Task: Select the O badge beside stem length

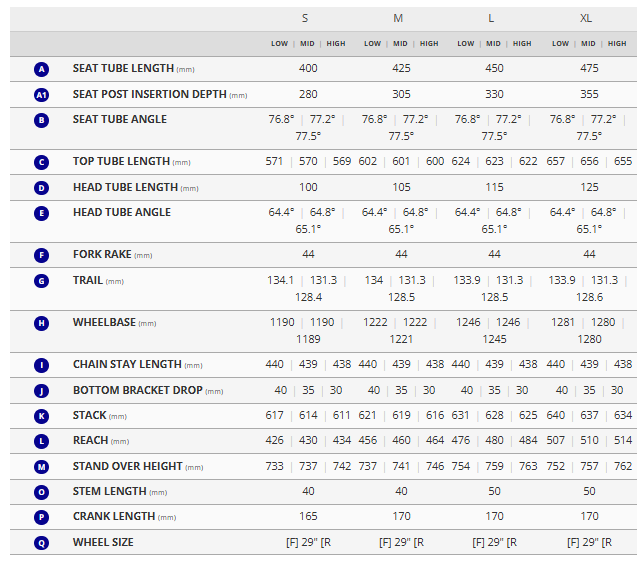Action: click(x=41, y=492)
